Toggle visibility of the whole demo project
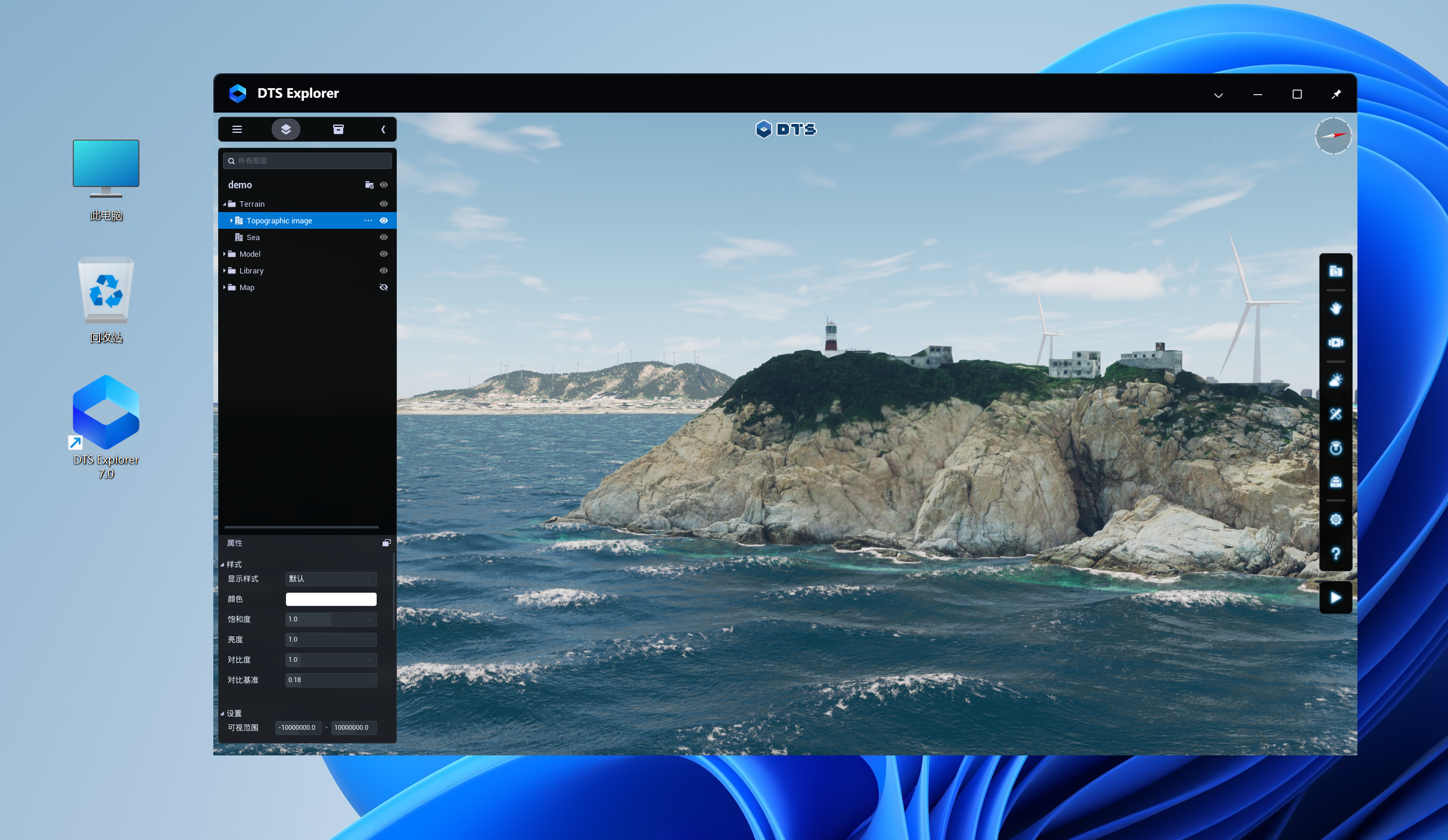 click(x=384, y=185)
